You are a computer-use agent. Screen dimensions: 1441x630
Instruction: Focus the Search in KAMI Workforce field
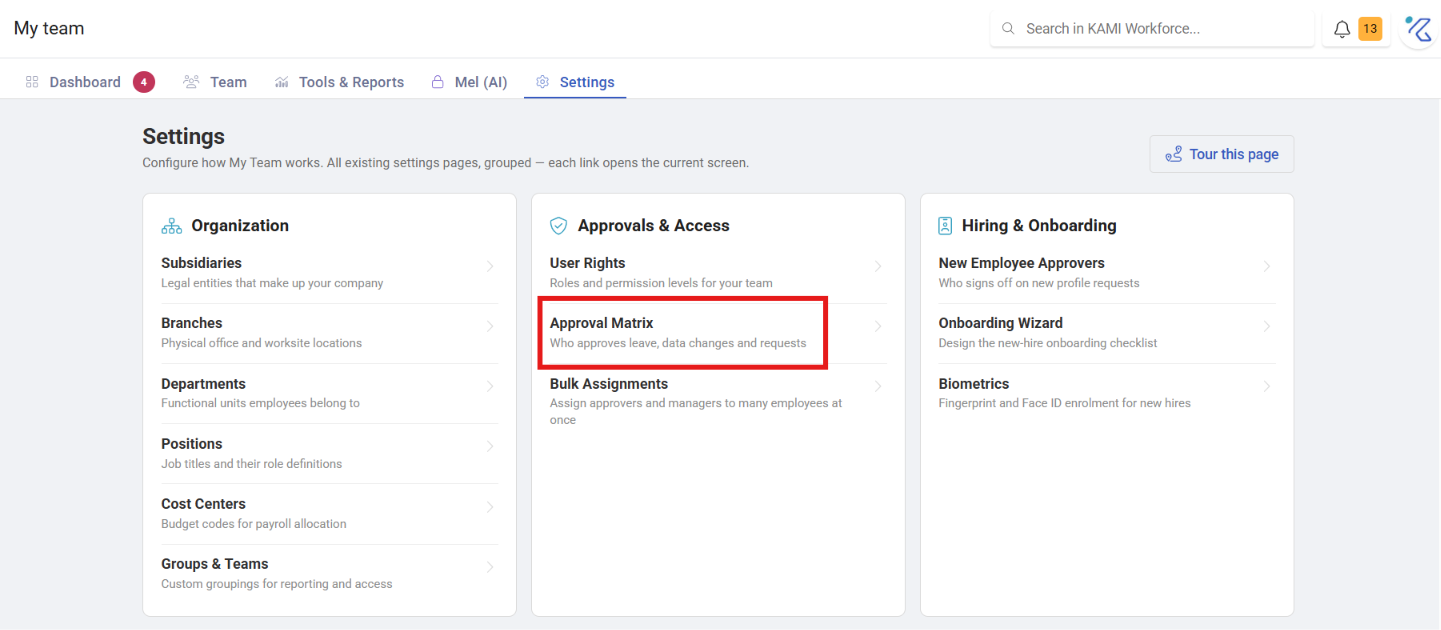pos(1152,29)
